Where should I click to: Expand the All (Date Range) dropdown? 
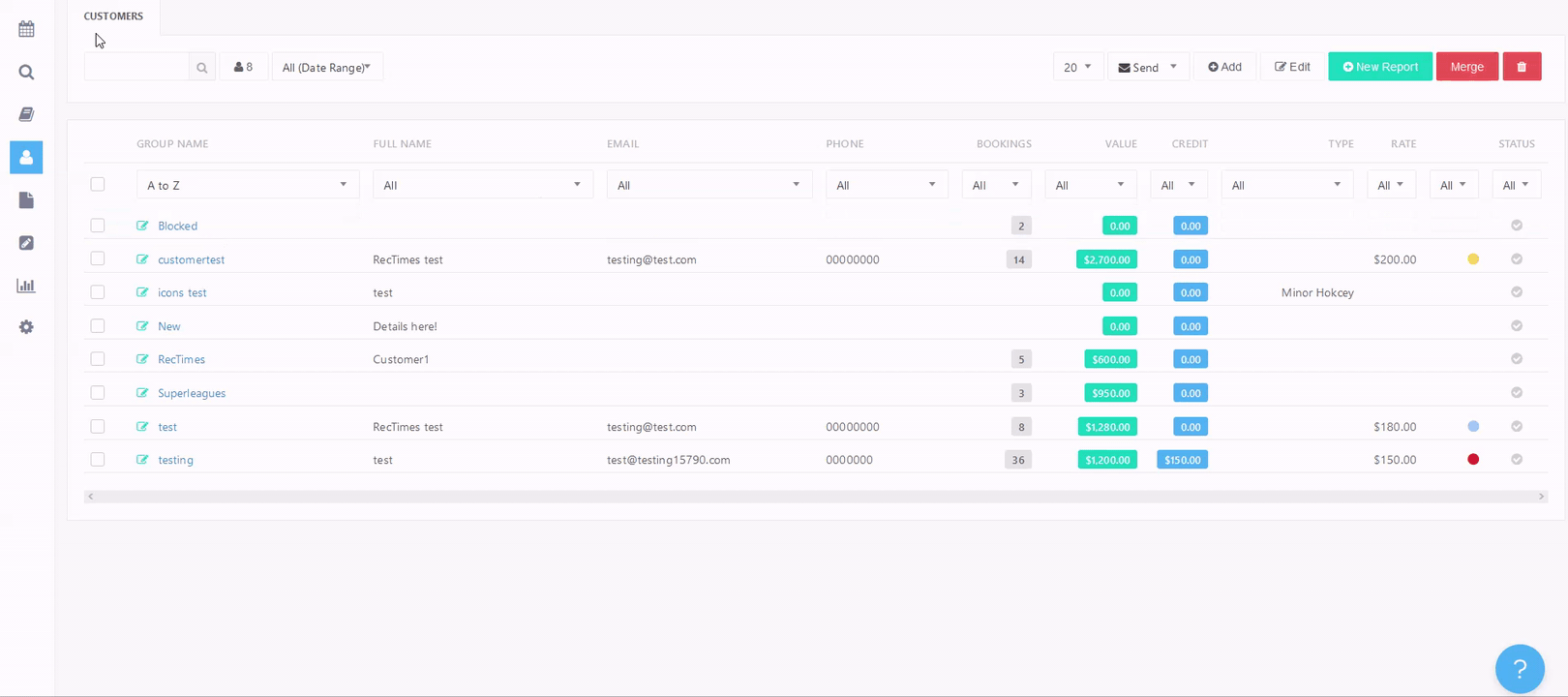coord(327,68)
